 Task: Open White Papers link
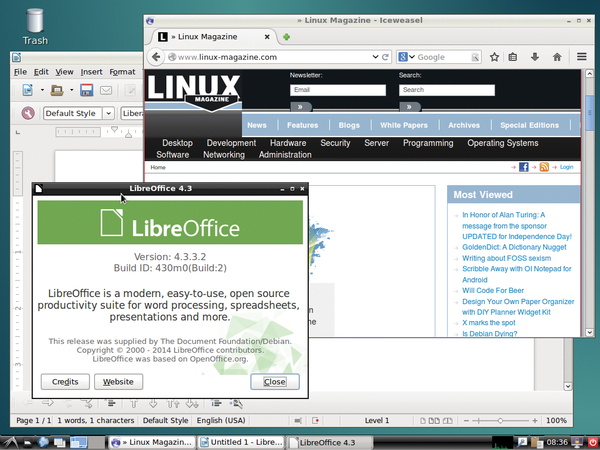(404, 125)
